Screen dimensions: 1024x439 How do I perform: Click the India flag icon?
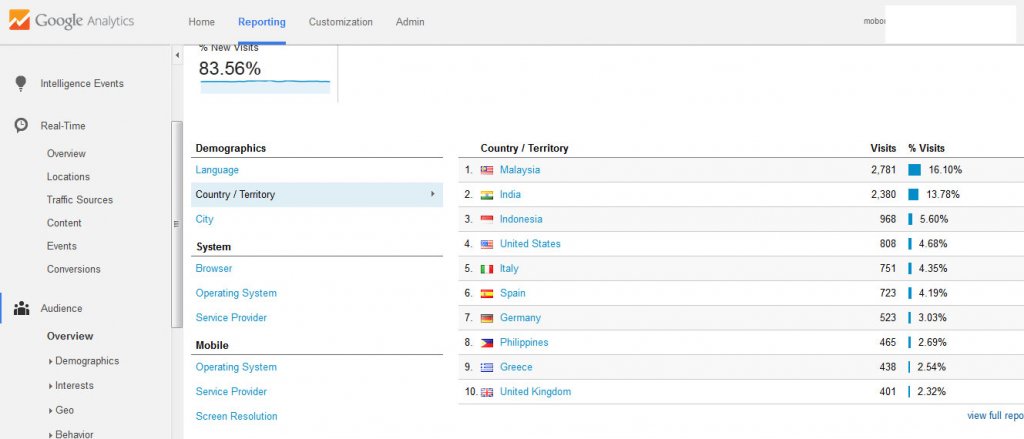click(487, 195)
